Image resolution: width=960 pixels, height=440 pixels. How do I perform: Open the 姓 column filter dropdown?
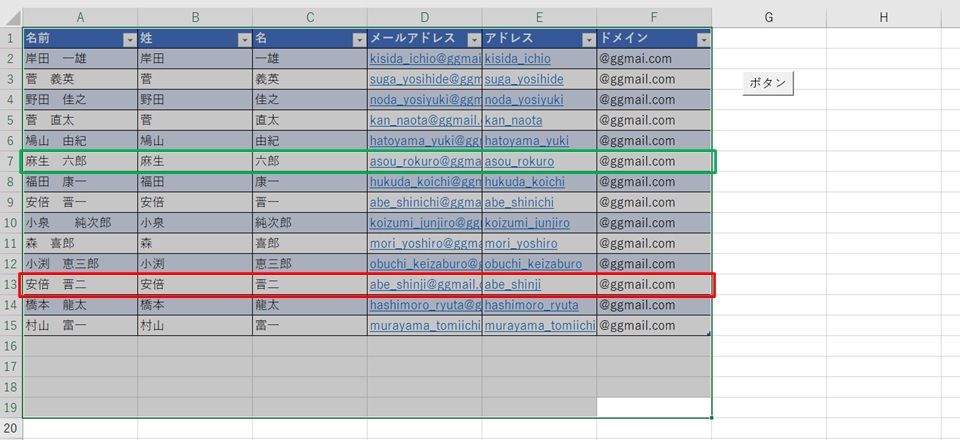pos(244,40)
